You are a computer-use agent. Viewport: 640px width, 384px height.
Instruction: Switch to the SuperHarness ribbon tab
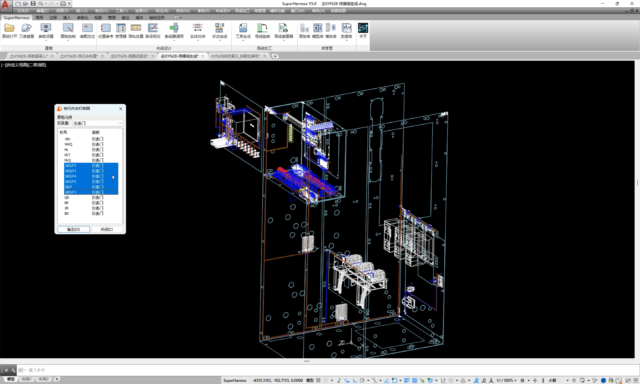(17, 18)
